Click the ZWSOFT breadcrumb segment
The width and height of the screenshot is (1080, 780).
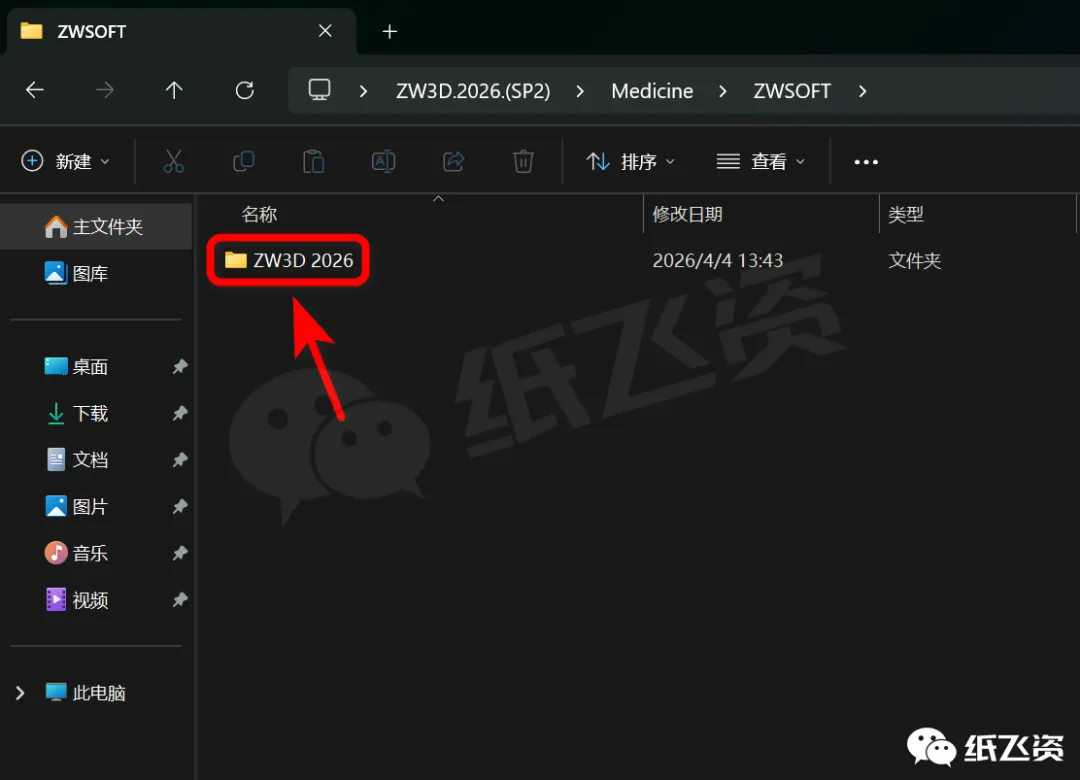click(x=792, y=91)
